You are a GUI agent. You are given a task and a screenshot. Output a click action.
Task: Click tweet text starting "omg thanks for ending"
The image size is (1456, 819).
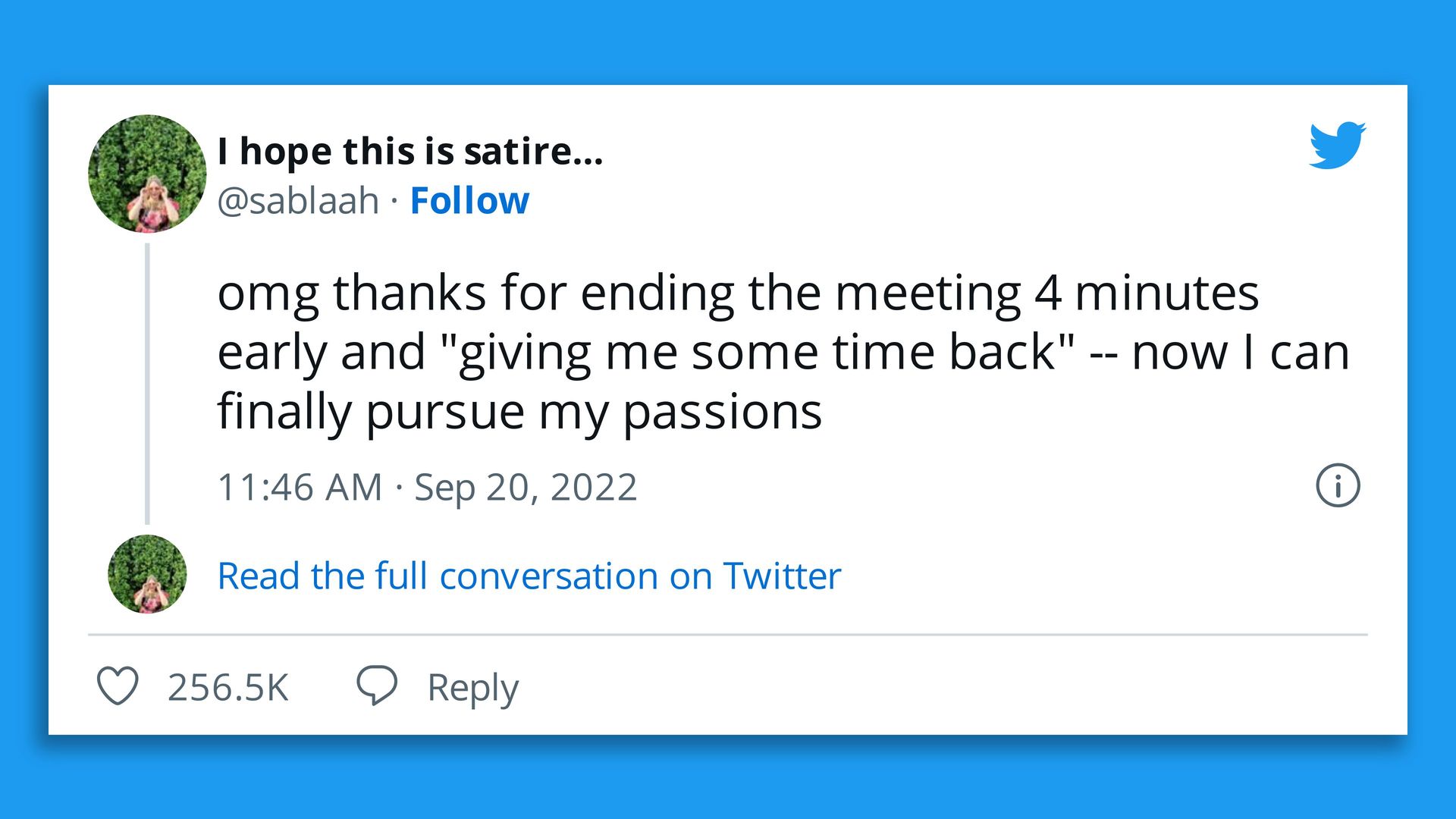(737, 293)
